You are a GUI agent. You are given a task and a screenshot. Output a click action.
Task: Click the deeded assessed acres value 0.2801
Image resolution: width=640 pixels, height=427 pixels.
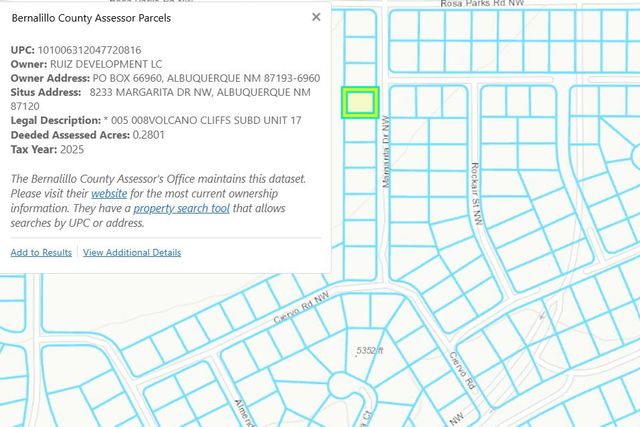(x=149, y=135)
